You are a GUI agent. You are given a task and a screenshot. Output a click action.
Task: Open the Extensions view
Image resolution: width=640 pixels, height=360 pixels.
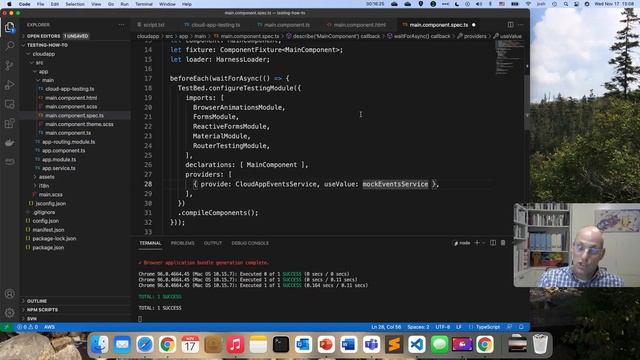point(9,123)
